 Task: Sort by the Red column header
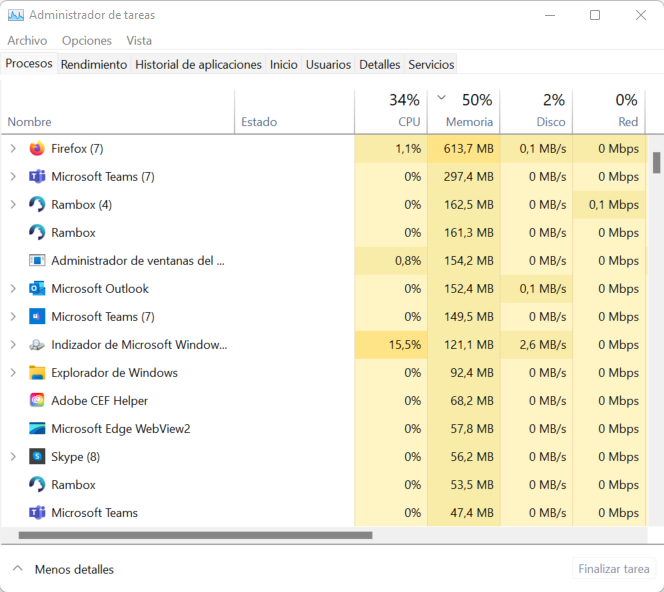[609, 112]
